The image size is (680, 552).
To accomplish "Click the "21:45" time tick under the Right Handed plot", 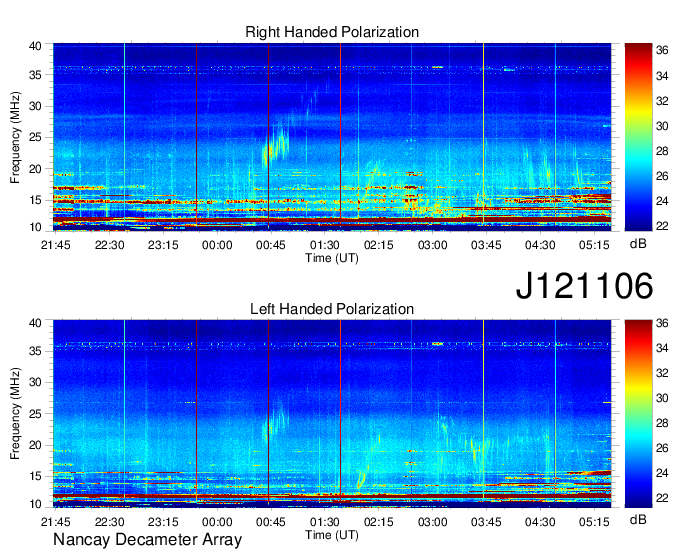I will [56, 245].
